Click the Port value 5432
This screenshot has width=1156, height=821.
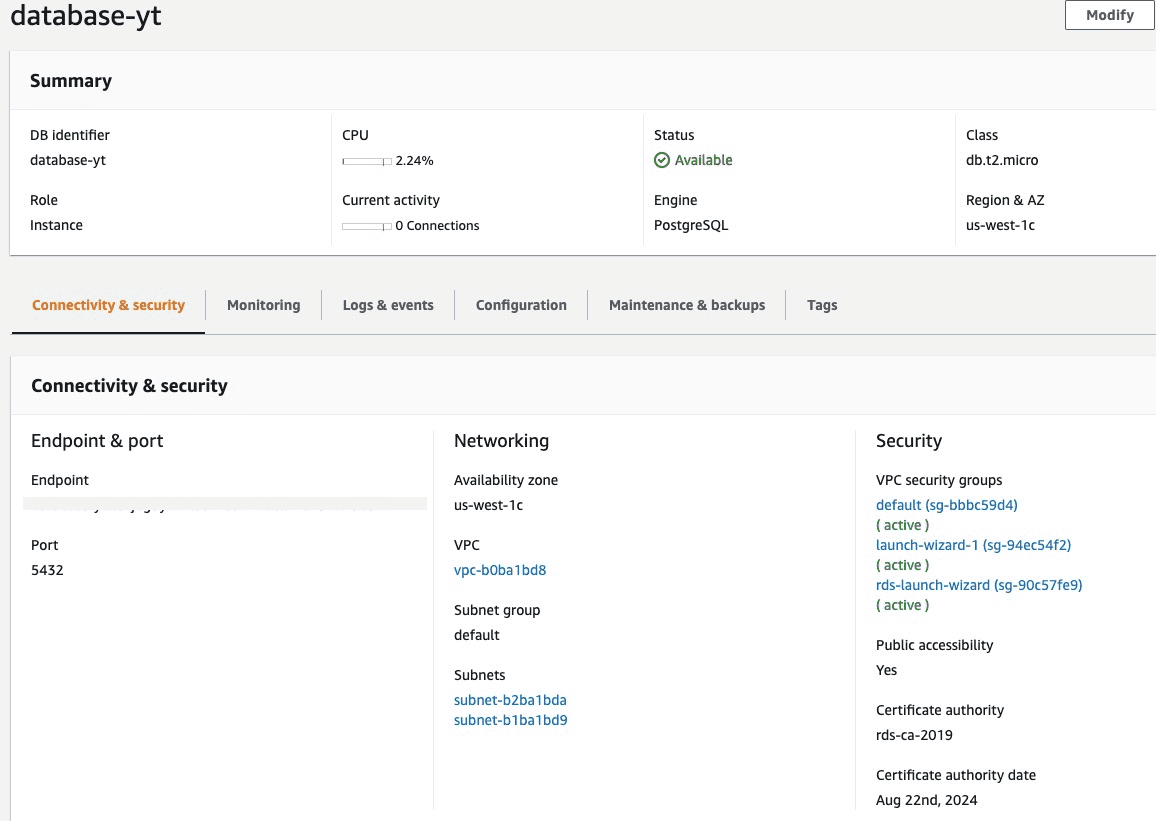[x=47, y=570]
